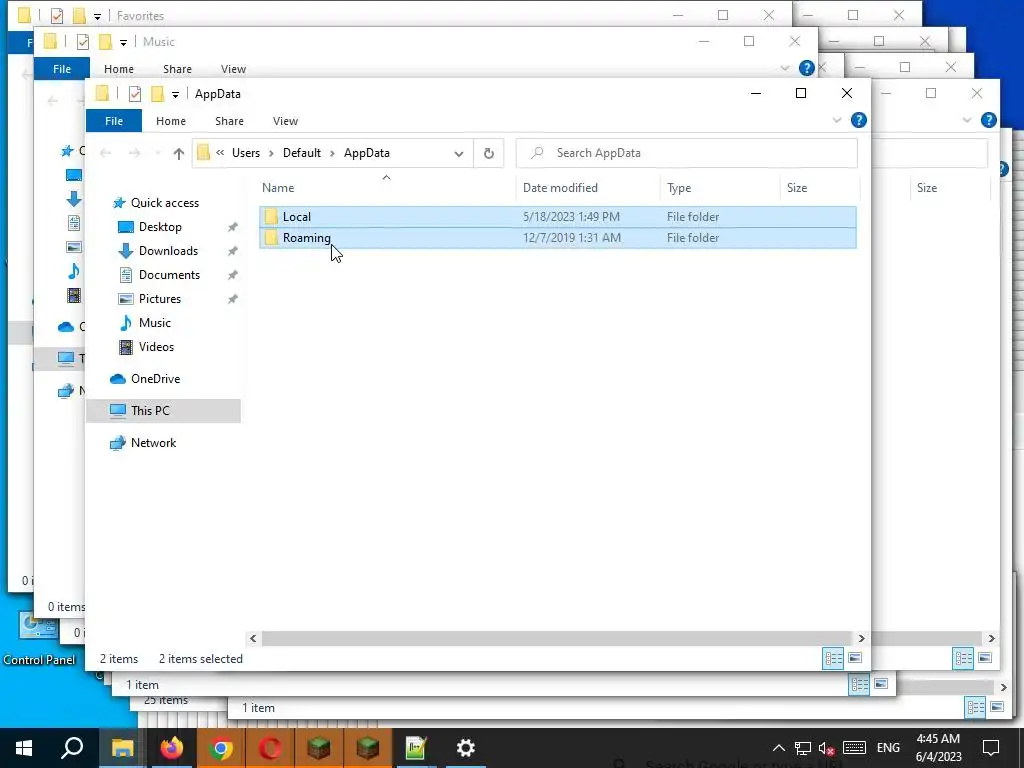
Task: Open Desktop in the navigation pane
Action: pyautogui.click(x=160, y=227)
